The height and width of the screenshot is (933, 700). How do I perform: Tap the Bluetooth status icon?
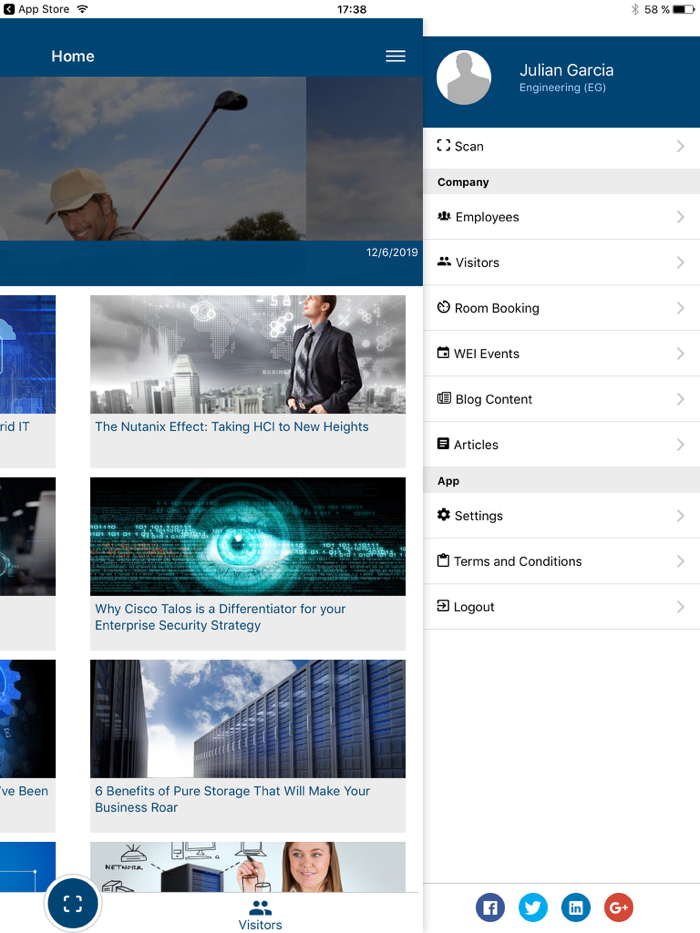click(635, 10)
